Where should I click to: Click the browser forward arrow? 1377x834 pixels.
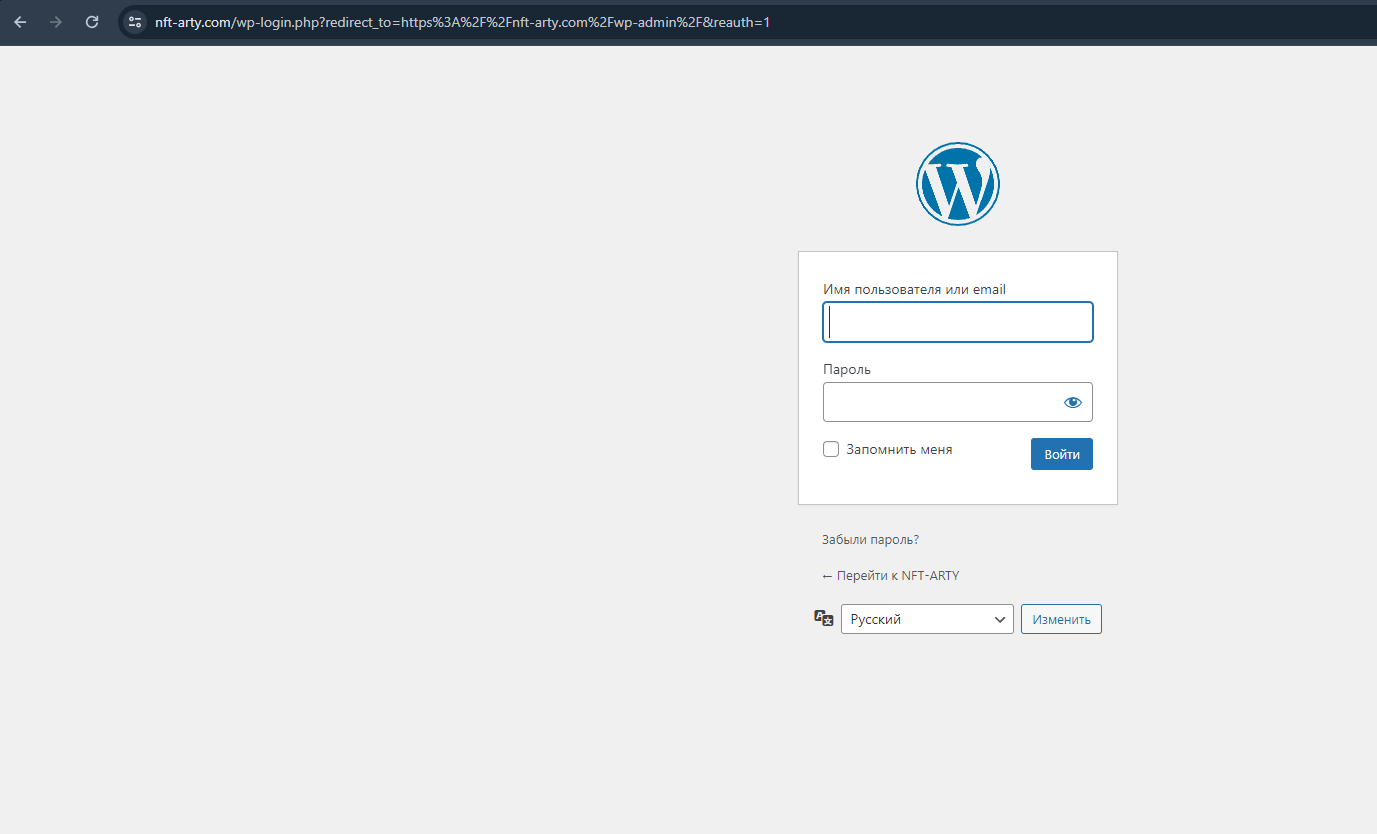[x=56, y=22]
